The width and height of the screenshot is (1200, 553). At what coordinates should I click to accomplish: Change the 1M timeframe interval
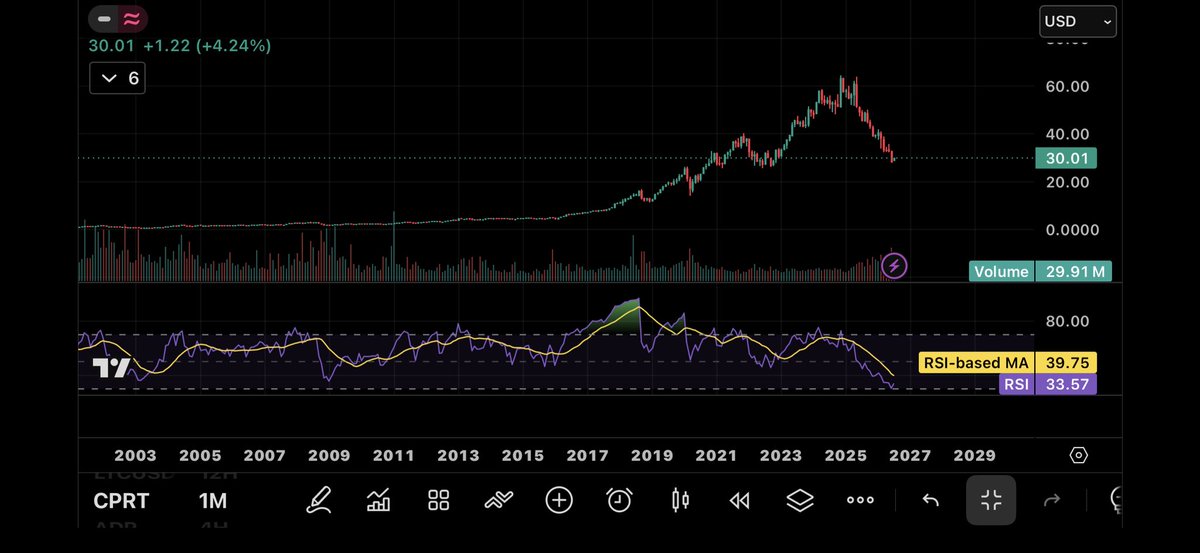point(213,501)
